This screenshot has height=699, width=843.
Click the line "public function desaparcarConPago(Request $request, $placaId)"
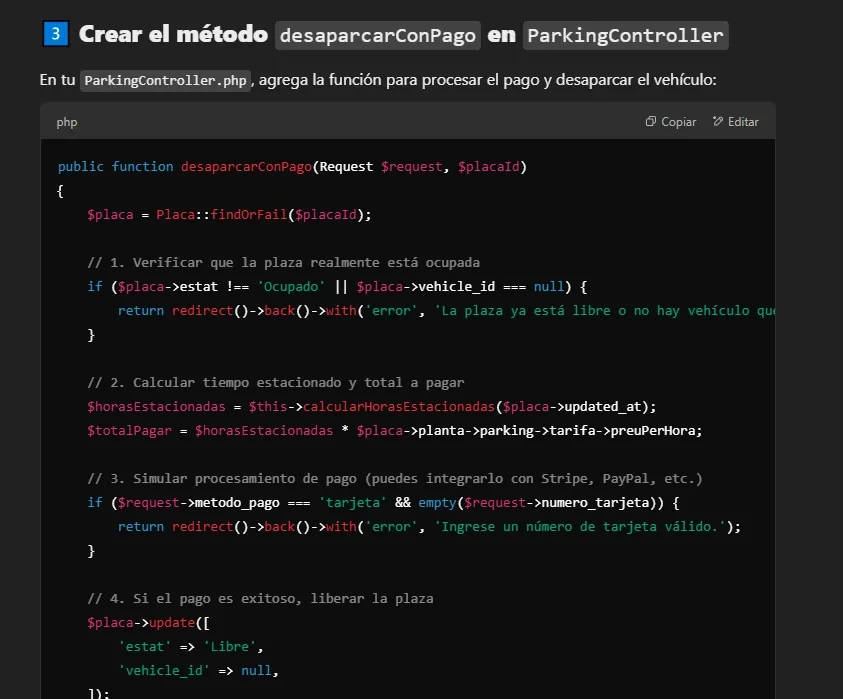click(292, 167)
